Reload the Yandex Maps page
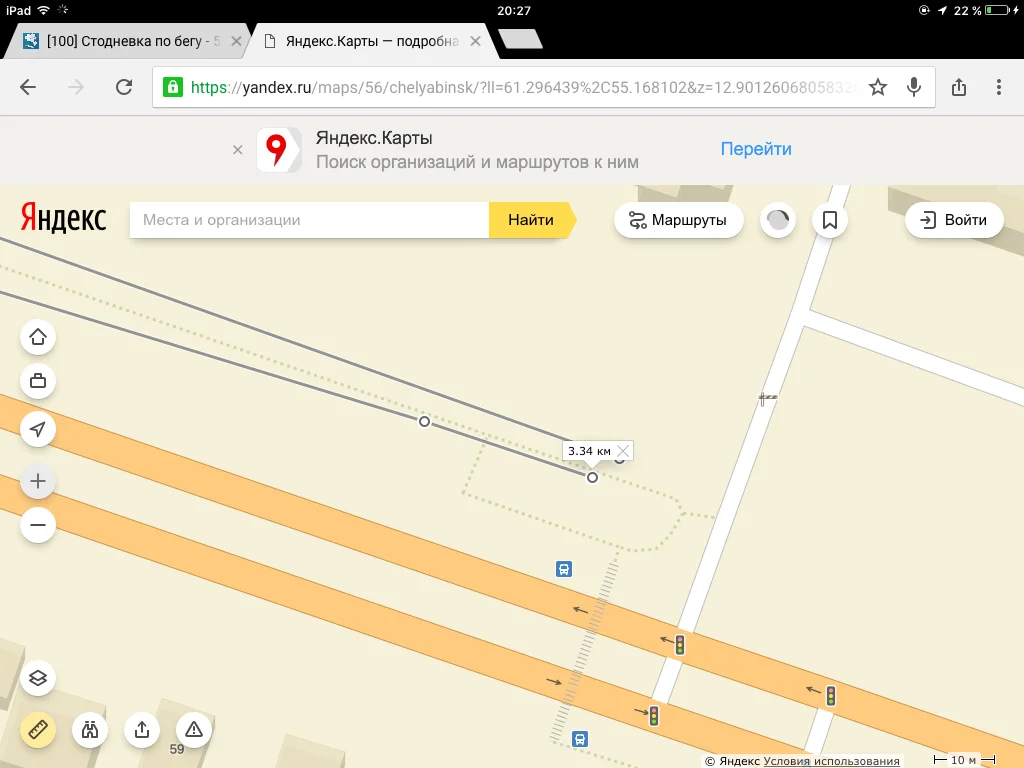 click(x=124, y=87)
